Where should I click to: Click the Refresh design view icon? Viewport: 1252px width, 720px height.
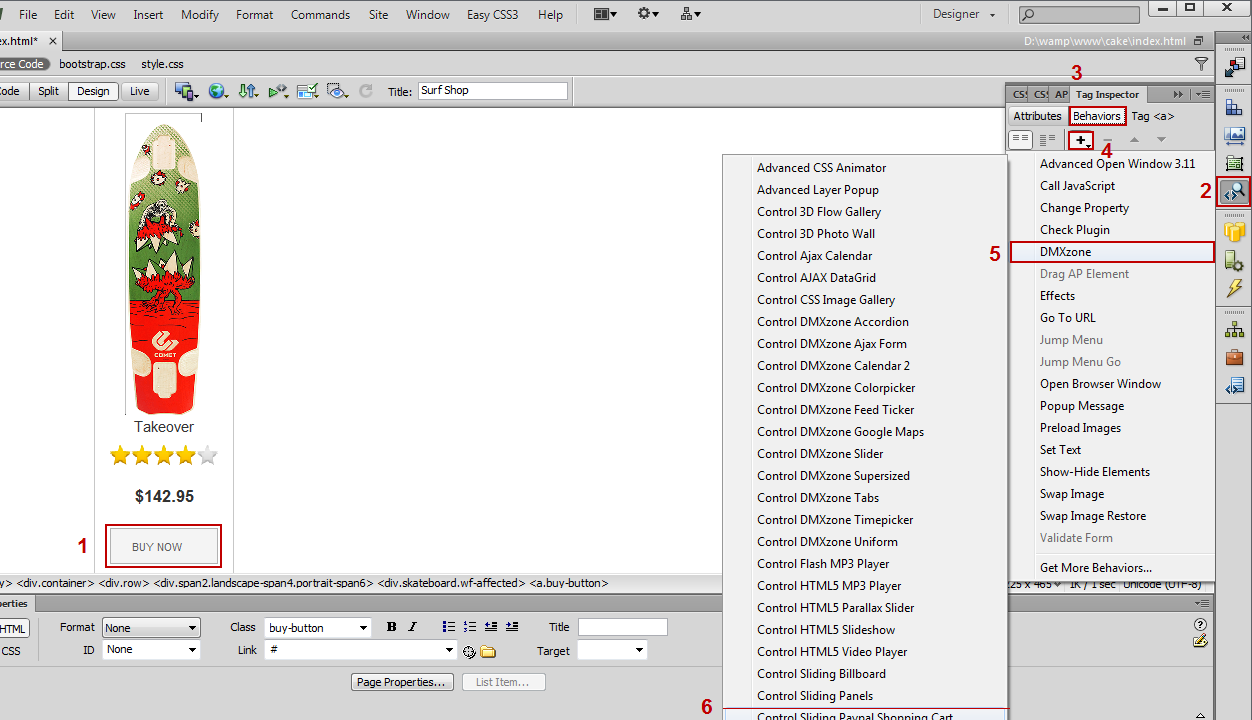(x=366, y=91)
